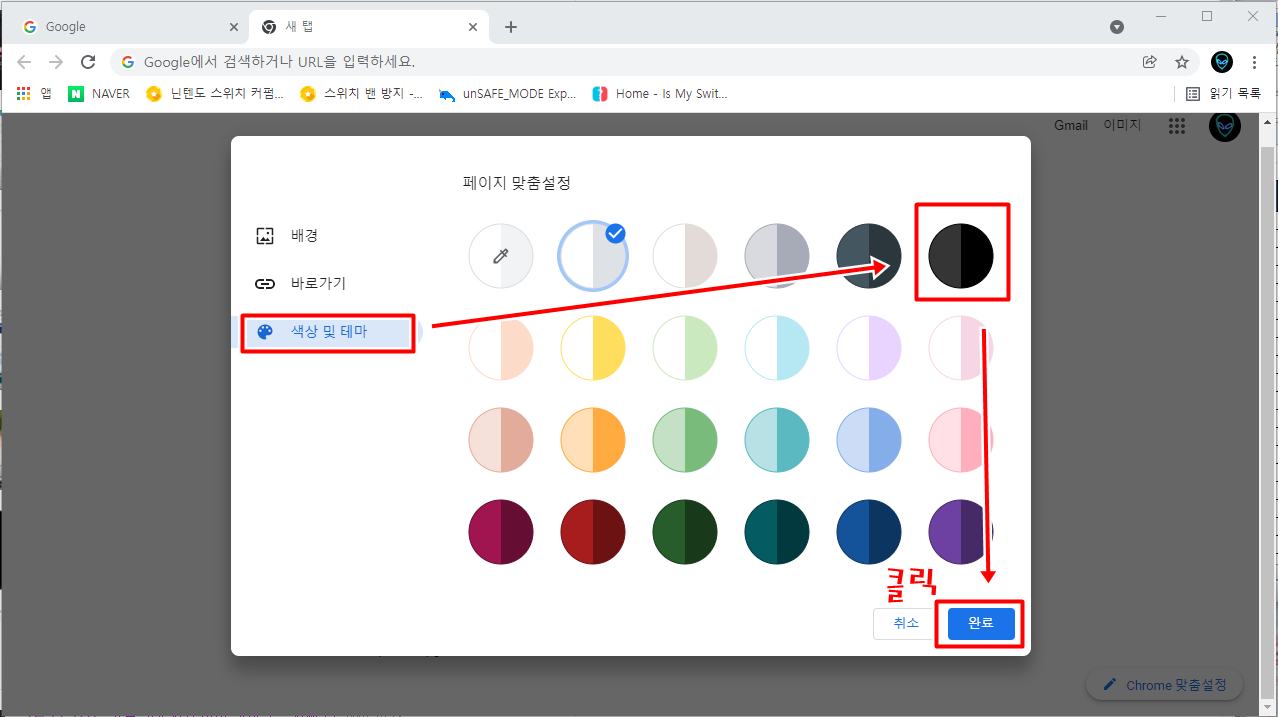Viewport: 1278px width, 717px height.
Task: Open the 앱 apps shortcut in bookmarks bar
Action: tap(34, 94)
